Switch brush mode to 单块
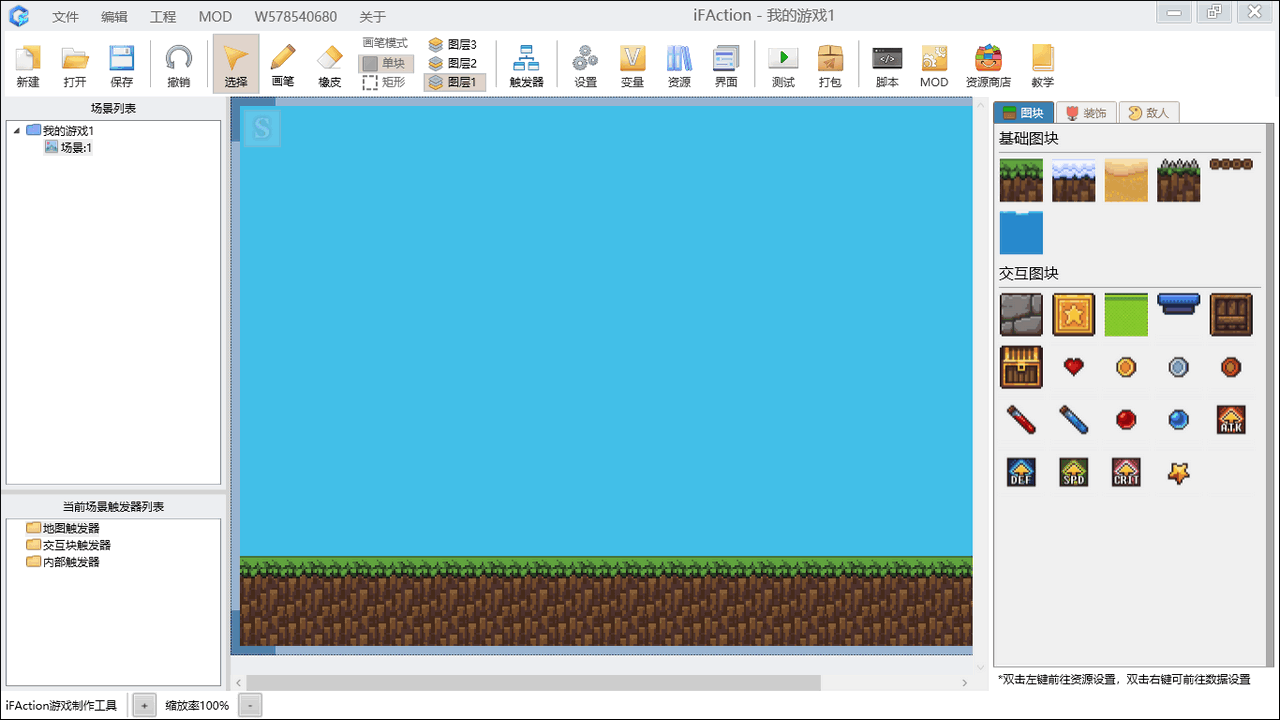This screenshot has width=1280, height=720. pos(385,63)
